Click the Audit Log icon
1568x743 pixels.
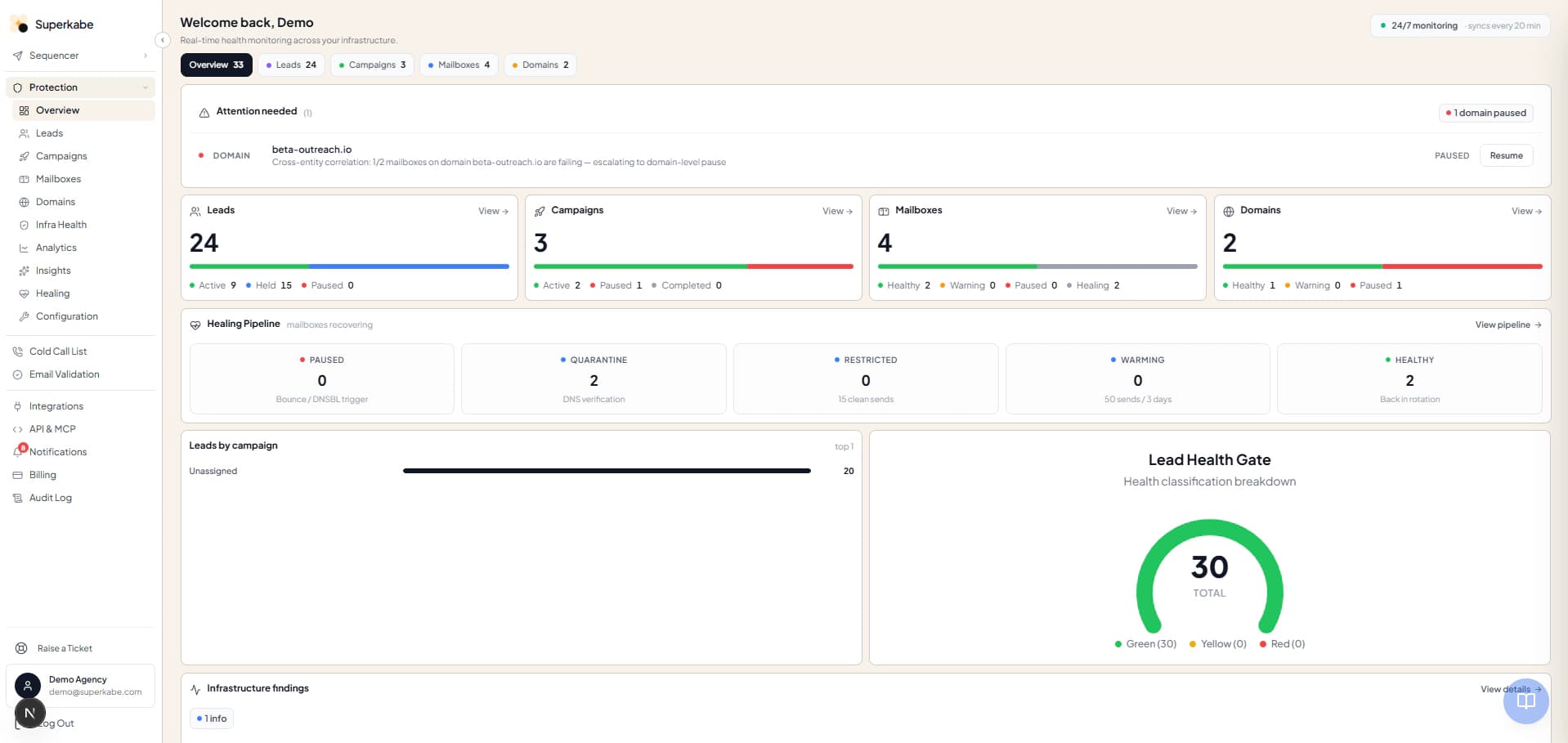pos(18,498)
